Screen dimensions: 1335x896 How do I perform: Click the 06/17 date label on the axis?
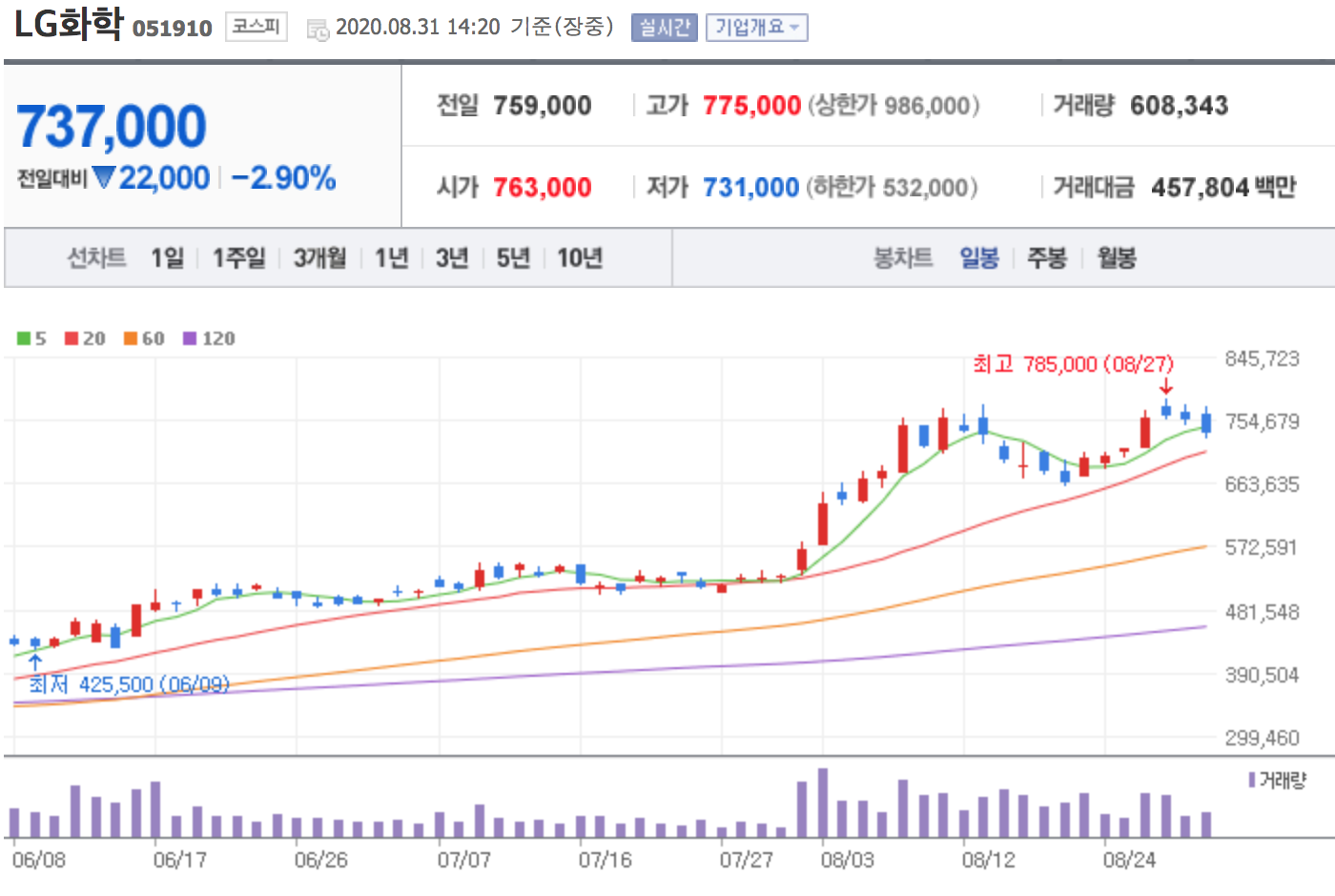coord(180,860)
